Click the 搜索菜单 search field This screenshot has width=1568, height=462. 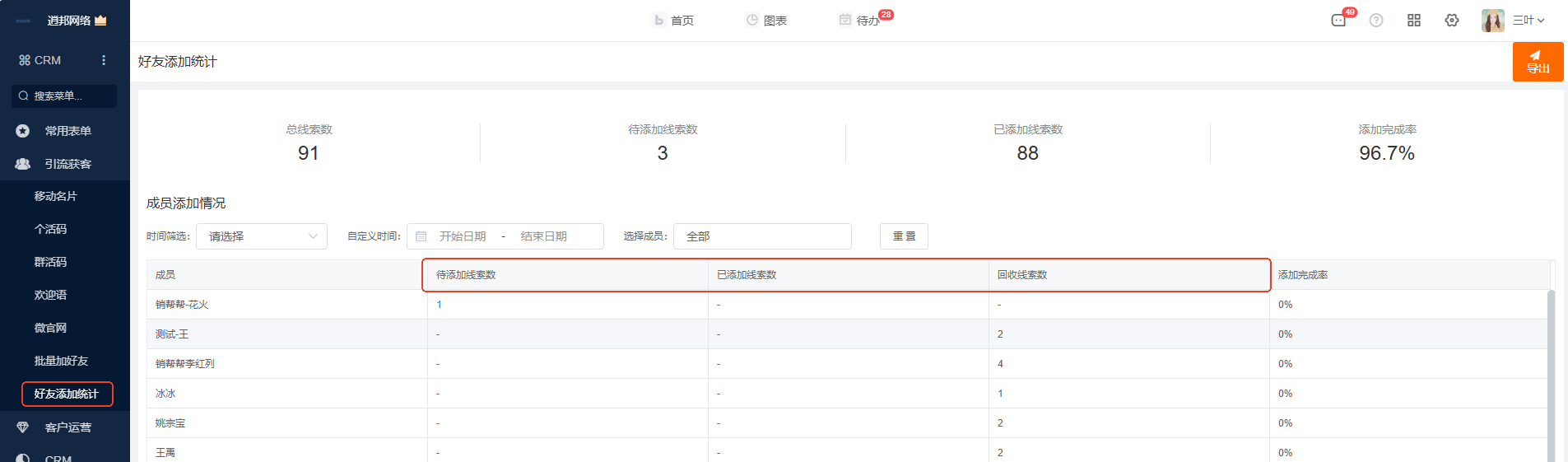coord(64,96)
